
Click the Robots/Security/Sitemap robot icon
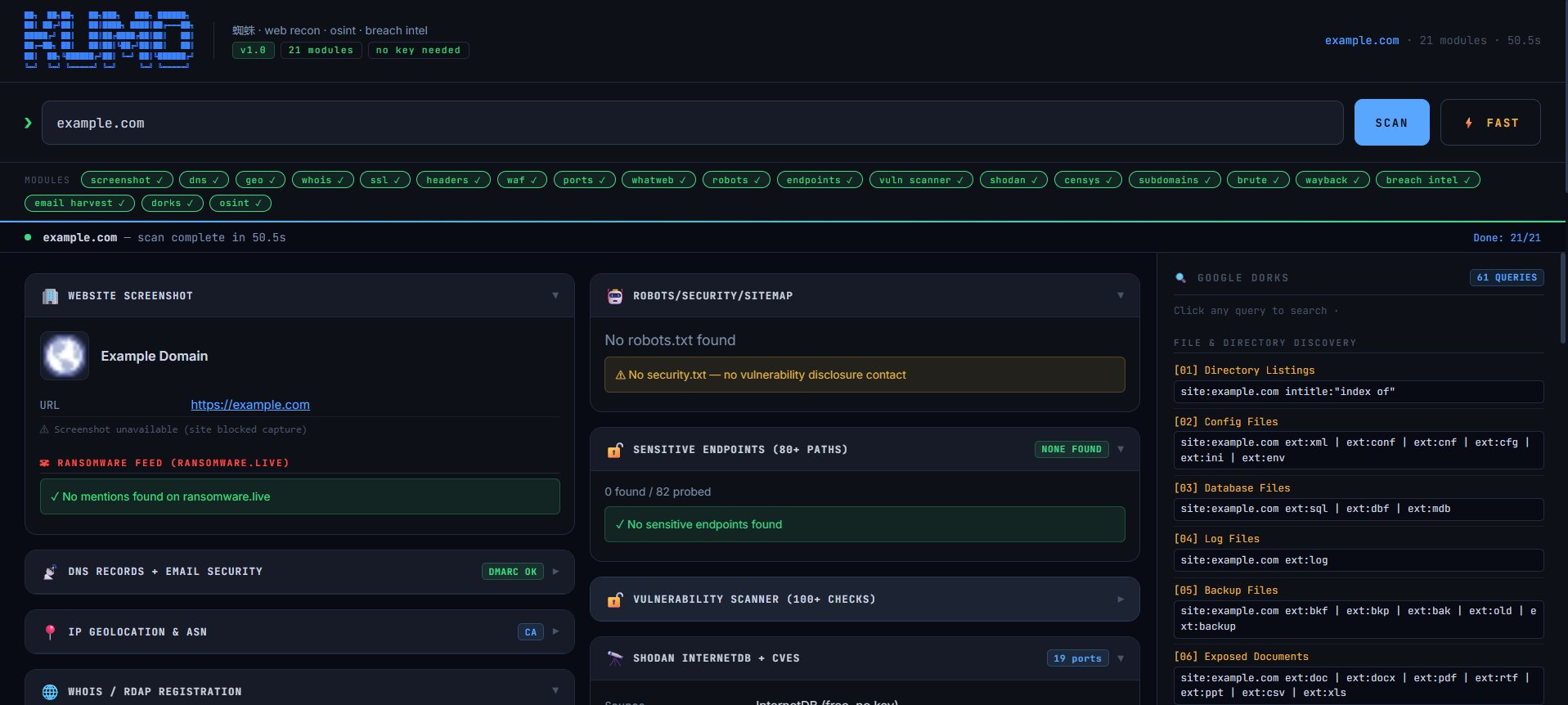click(x=615, y=296)
